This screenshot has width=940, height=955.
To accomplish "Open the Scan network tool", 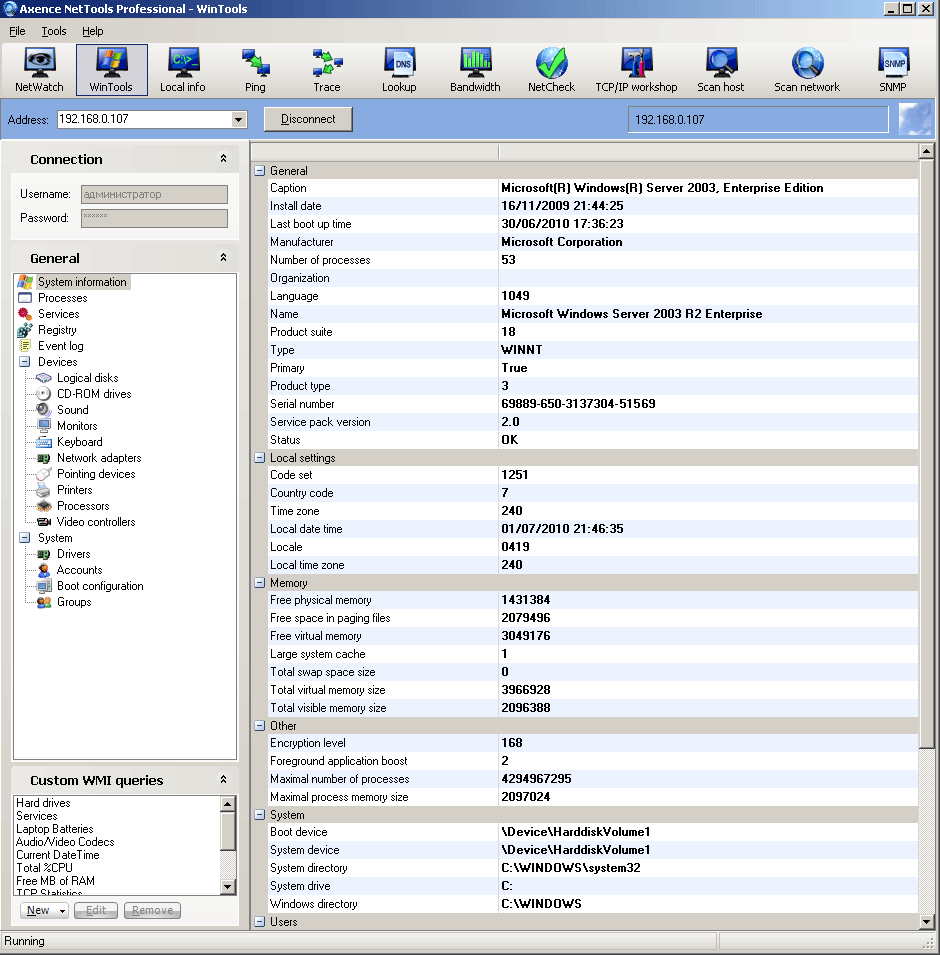I will pyautogui.click(x=807, y=69).
